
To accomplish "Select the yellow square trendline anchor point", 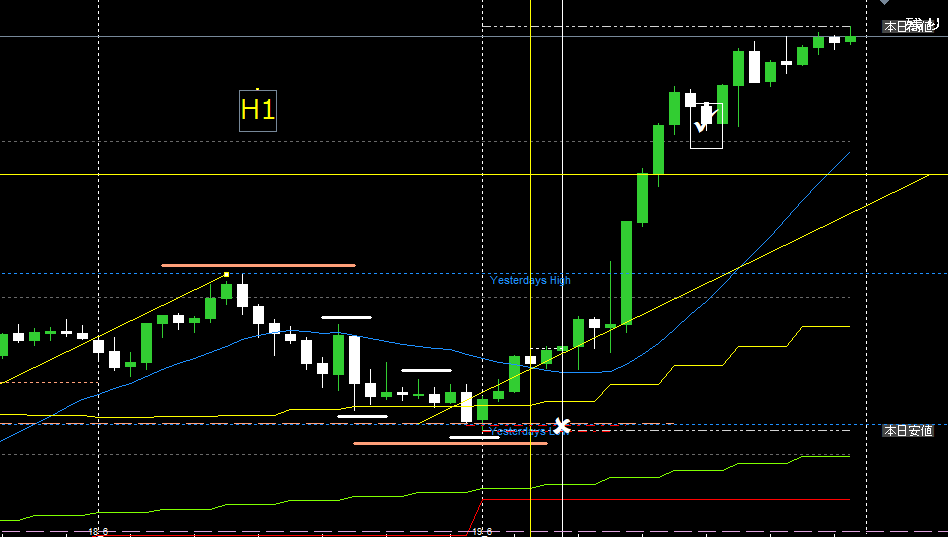I will [x=227, y=274].
